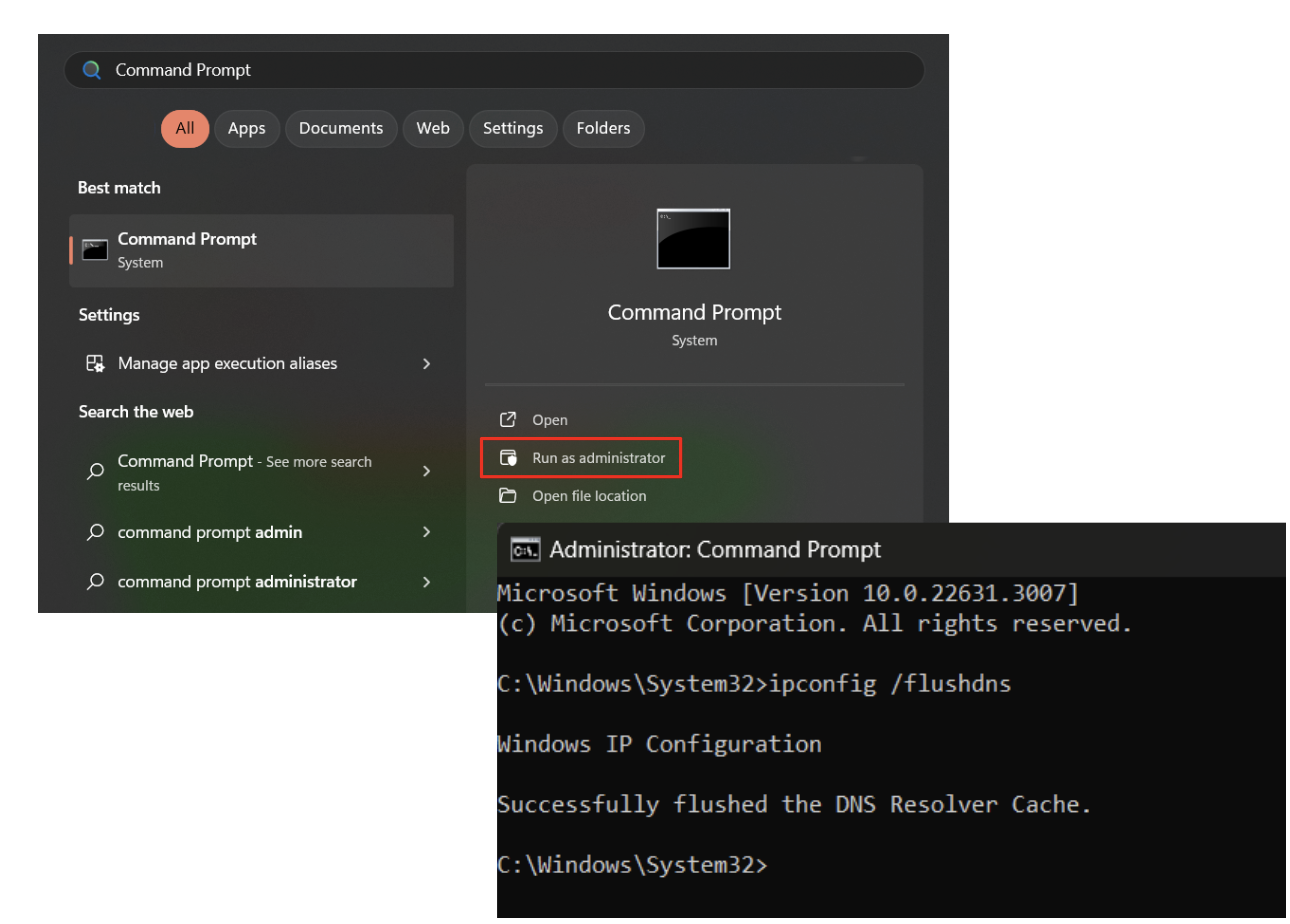
Task: Click the Run as administrator shield icon
Action: [510, 458]
